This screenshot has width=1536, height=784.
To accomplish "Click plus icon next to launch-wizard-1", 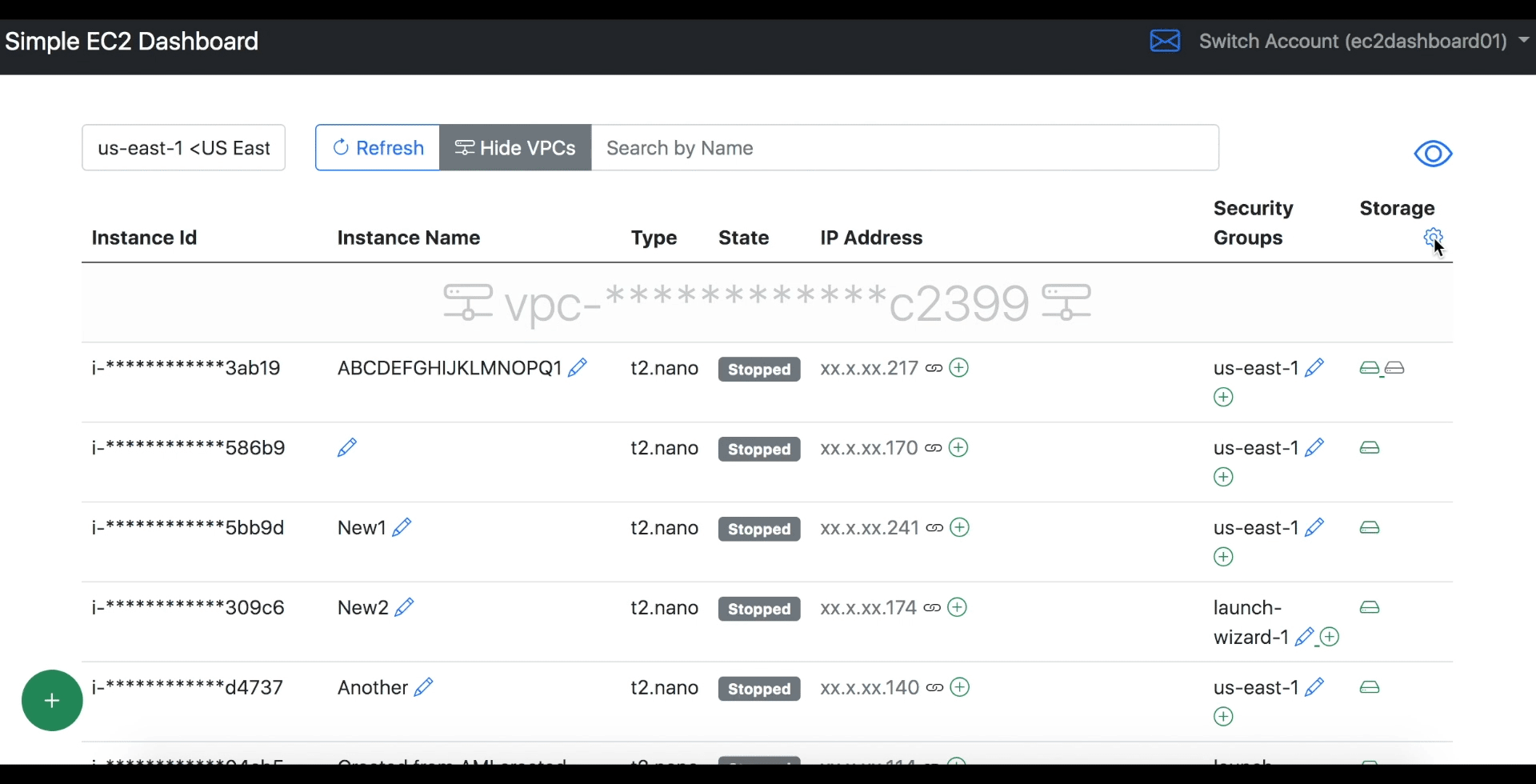I will pyautogui.click(x=1330, y=637).
